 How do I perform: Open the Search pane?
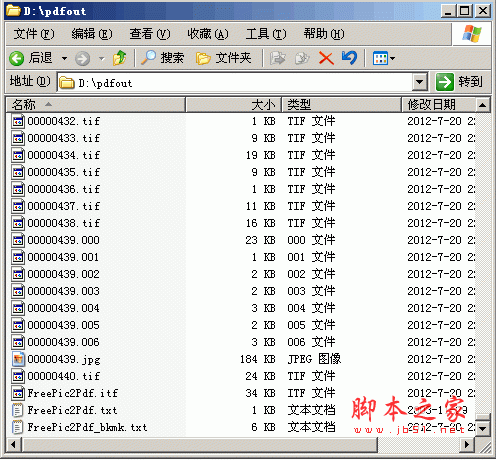click(x=162, y=58)
